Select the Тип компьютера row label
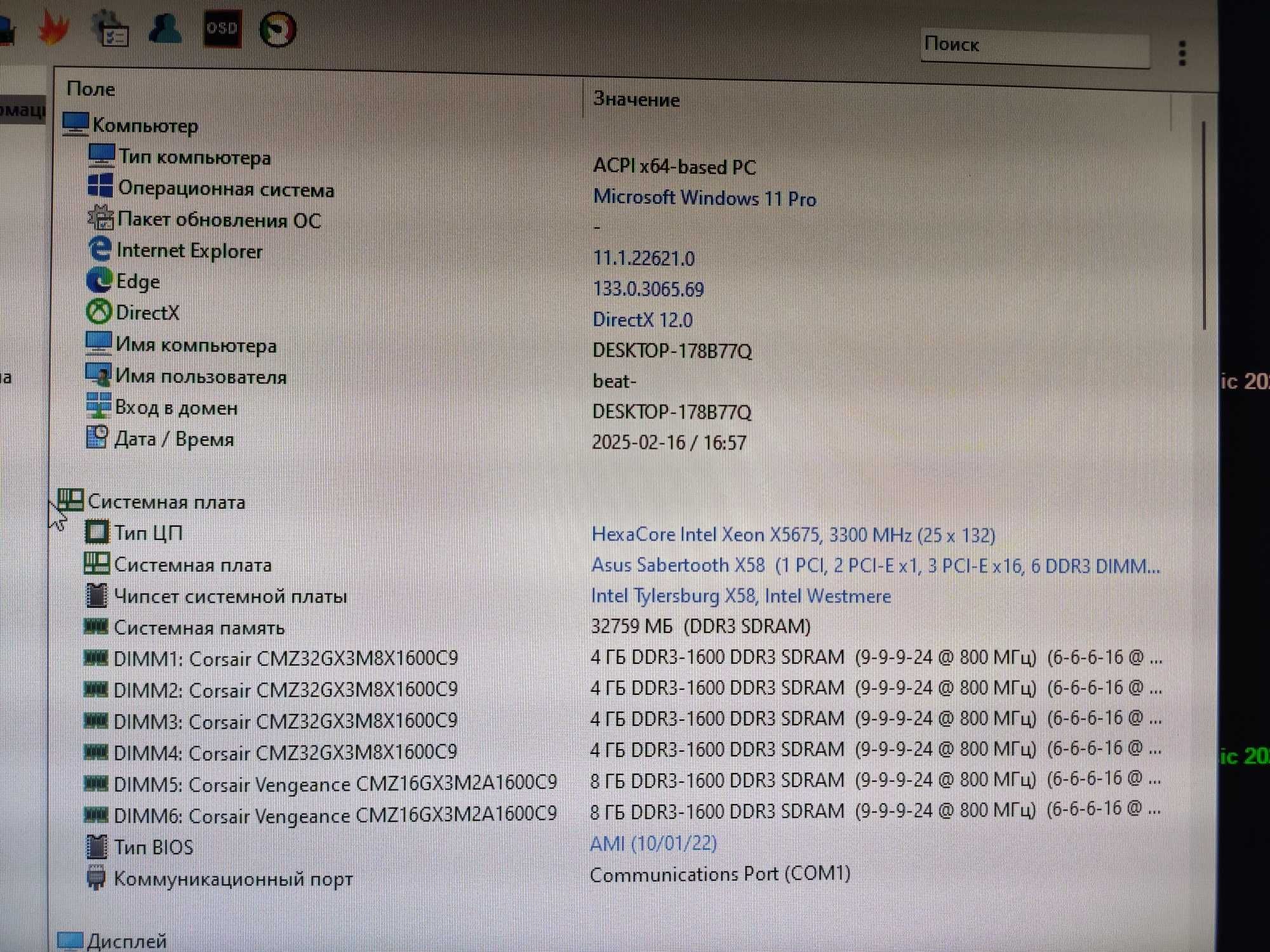 (195, 157)
